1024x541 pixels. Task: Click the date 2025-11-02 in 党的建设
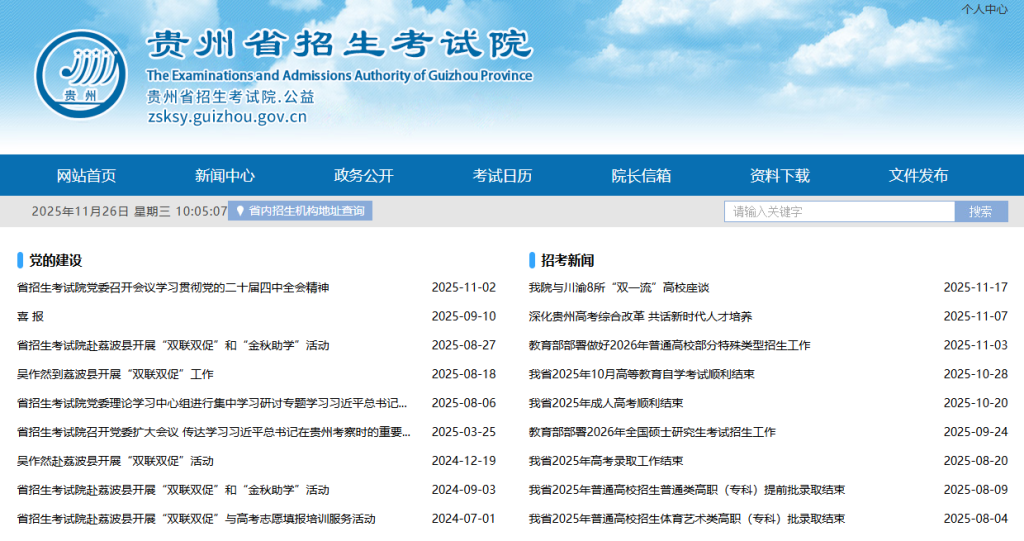[x=464, y=287]
